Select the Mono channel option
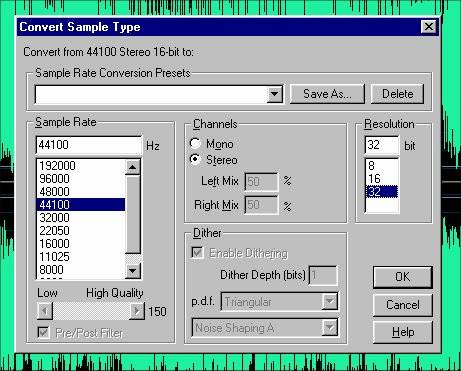This screenshot has height=371, width=461. pos(195,143)
